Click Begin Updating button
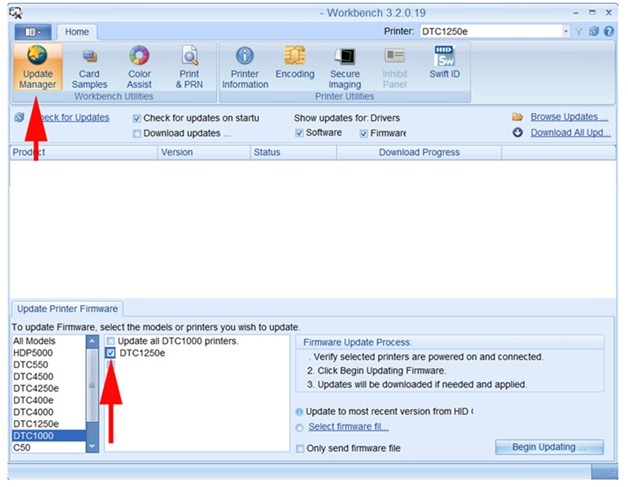628x487 pixels. [x=551, y=447]
